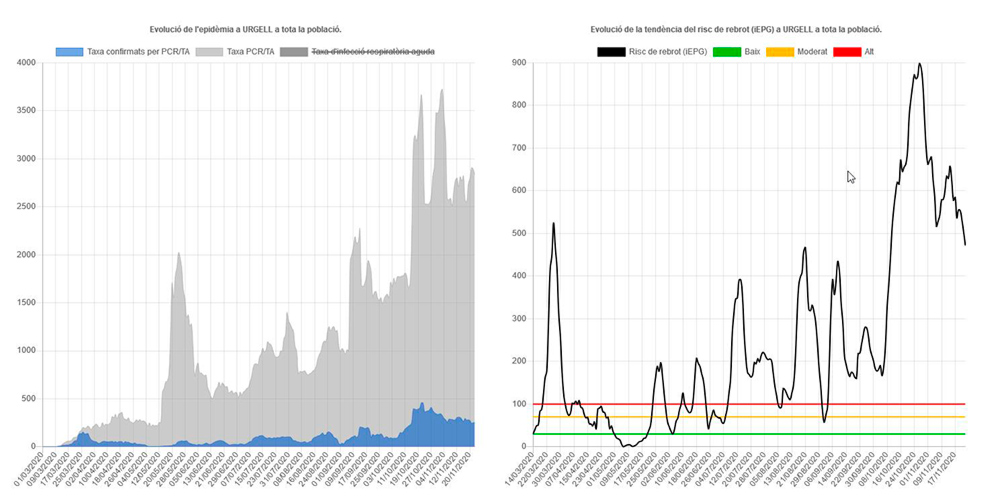Image resolution: width=1000 pixels, height=504 pixels.
Task: Click the 900 label on the right chart axis
Action: pos(519,63)
